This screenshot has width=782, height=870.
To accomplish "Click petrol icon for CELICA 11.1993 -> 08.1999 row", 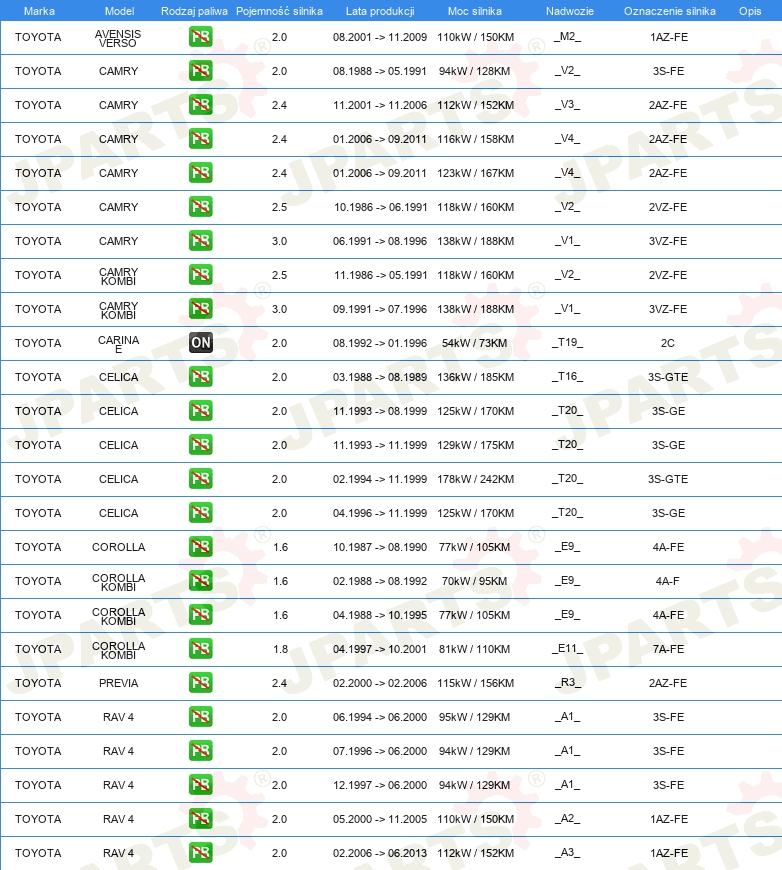I will (200, 411).
